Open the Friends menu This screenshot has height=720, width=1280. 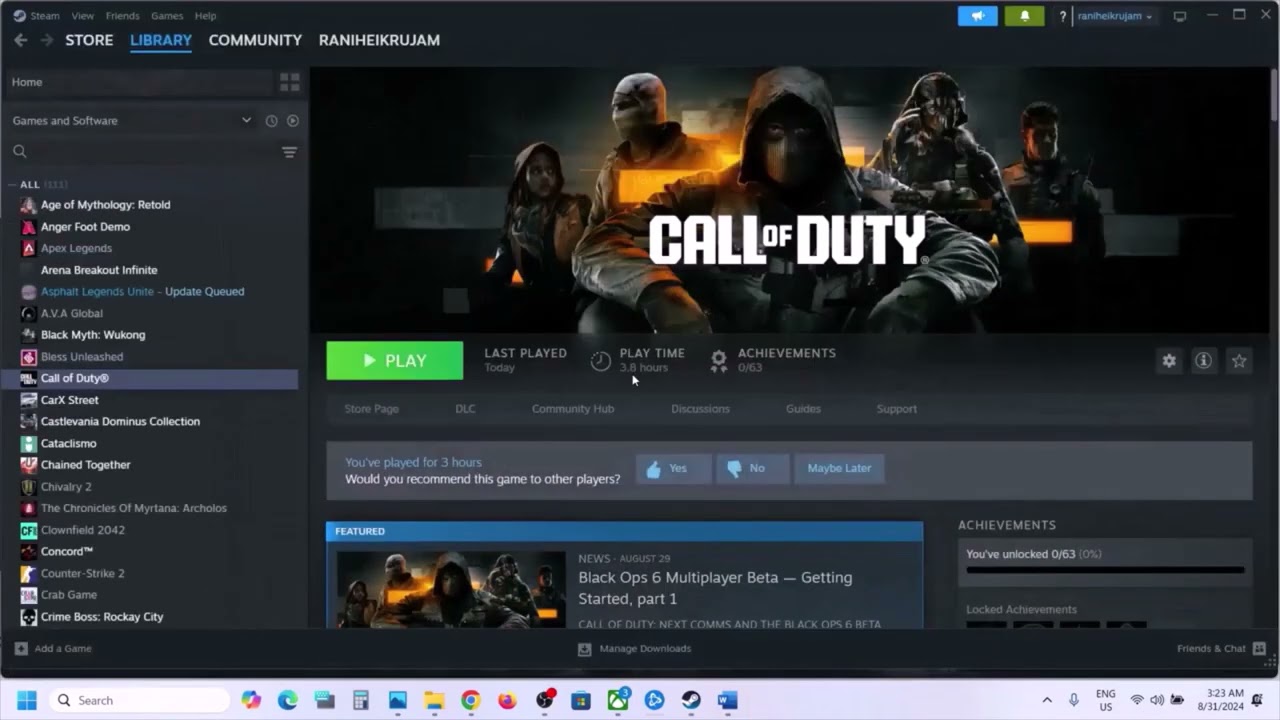[122, 16]
